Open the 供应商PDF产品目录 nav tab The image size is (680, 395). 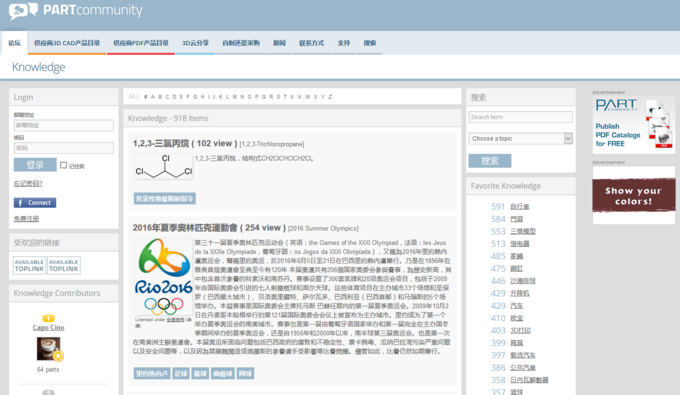point(141,43)
